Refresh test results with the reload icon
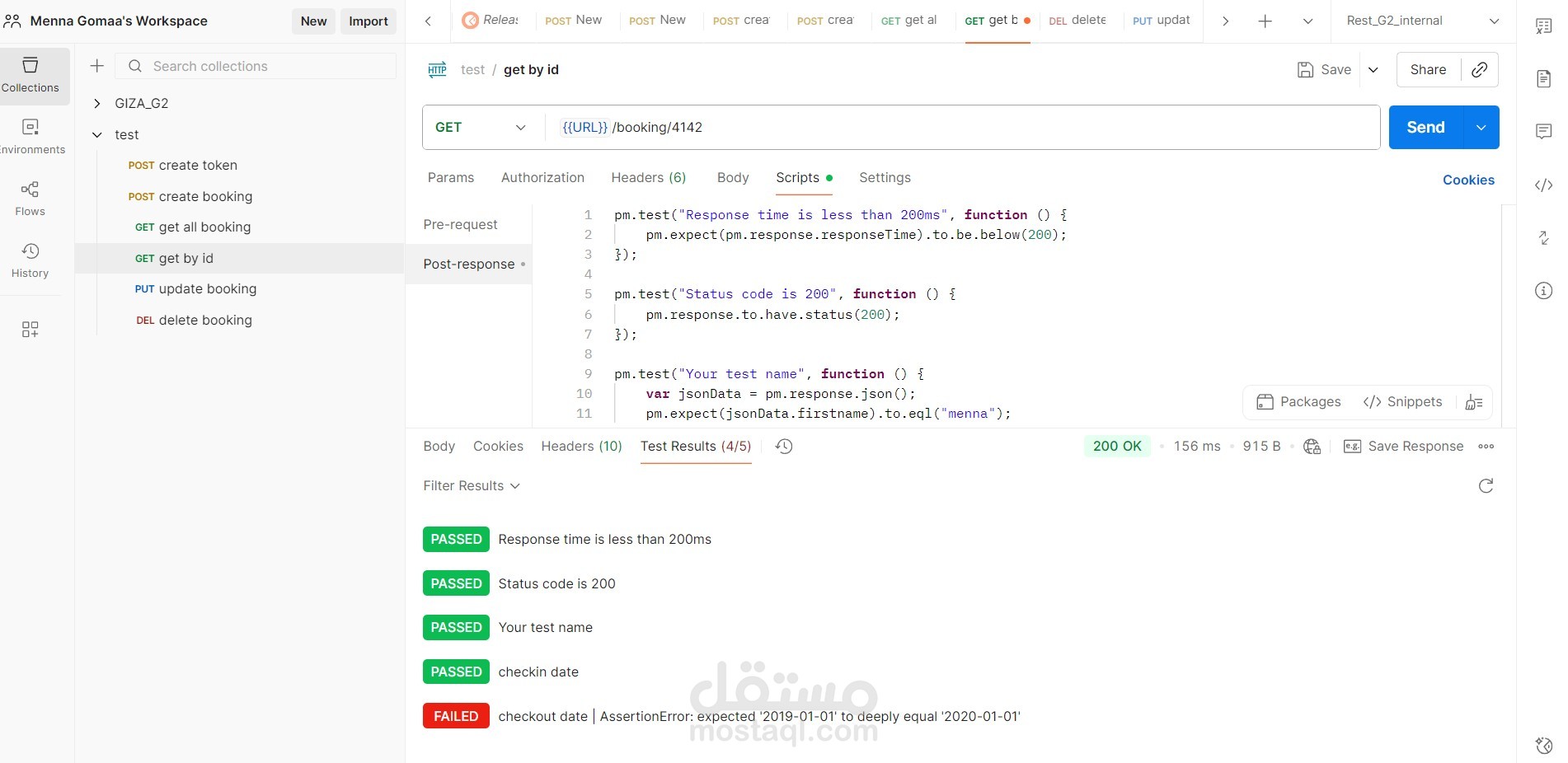This screenshot has height=763, width=1568. coord(1486,485)
